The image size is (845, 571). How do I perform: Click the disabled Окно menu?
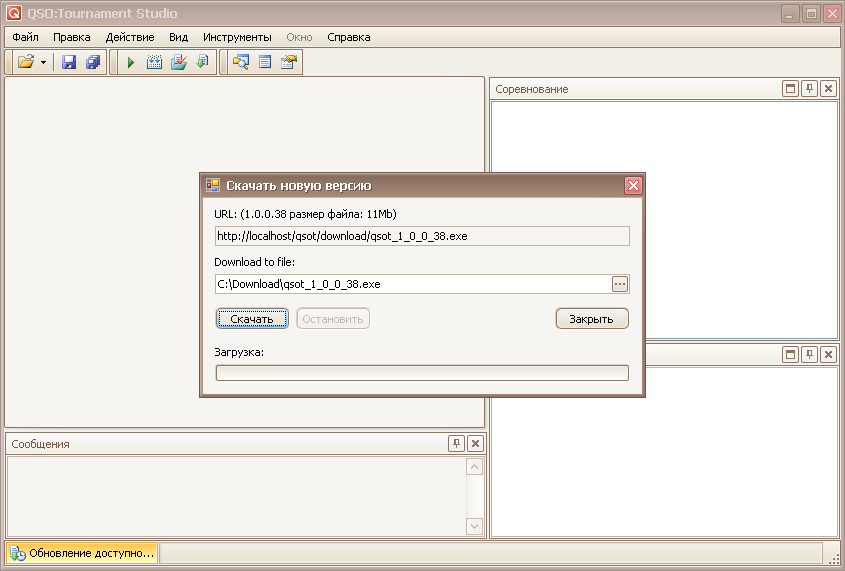tap(299, 37)
